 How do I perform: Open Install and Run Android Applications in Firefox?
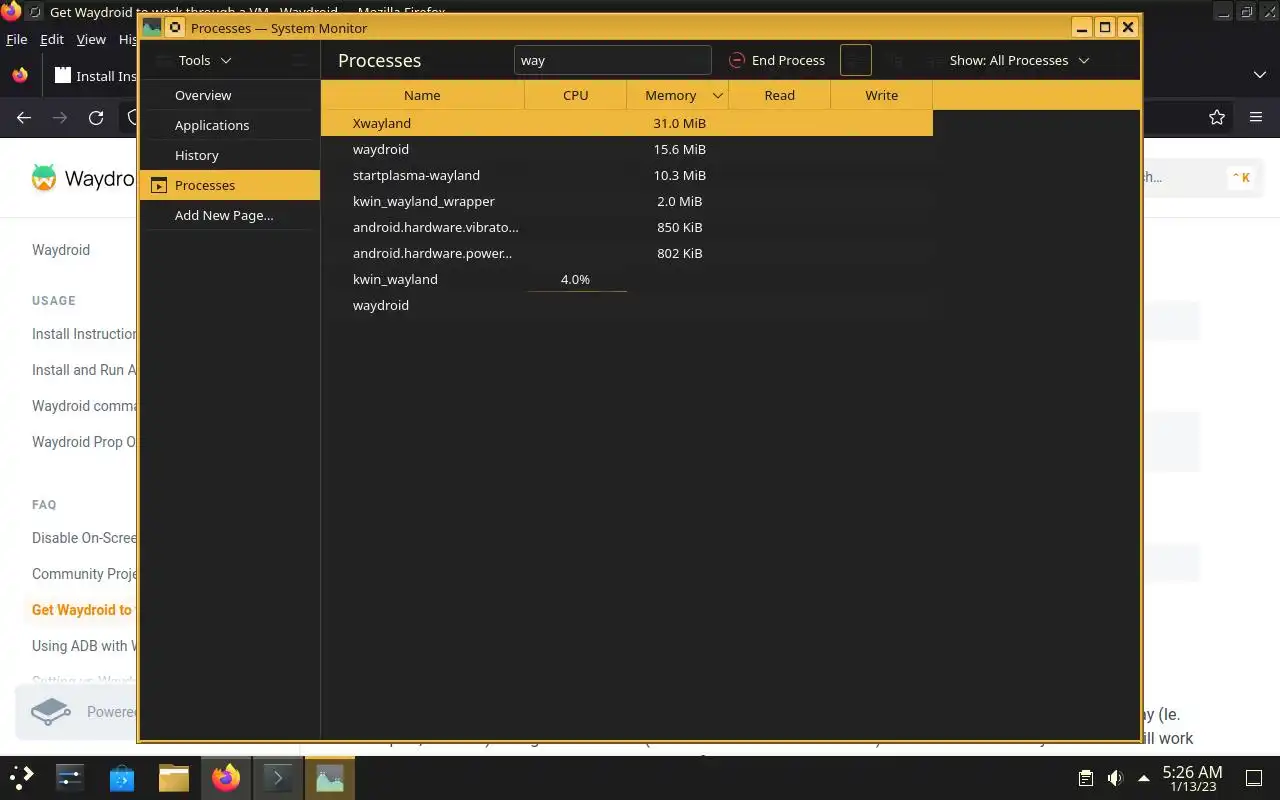tap(84, 370)
